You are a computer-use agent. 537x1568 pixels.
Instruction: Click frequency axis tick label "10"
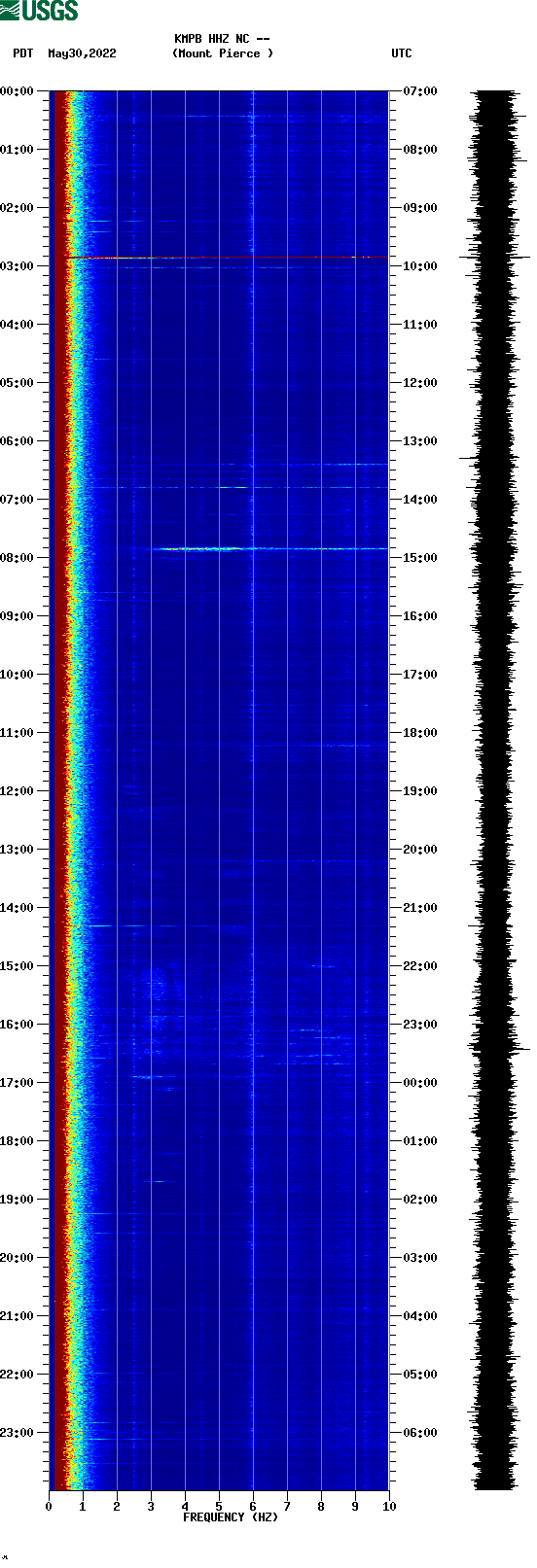[389, 1507]
